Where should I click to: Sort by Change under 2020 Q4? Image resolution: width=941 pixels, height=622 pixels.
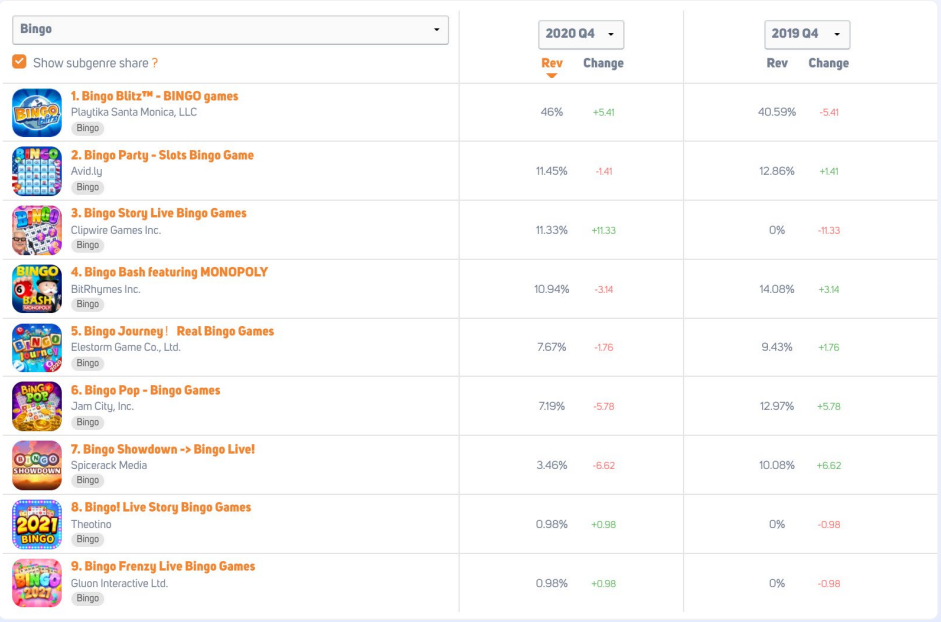604,63
